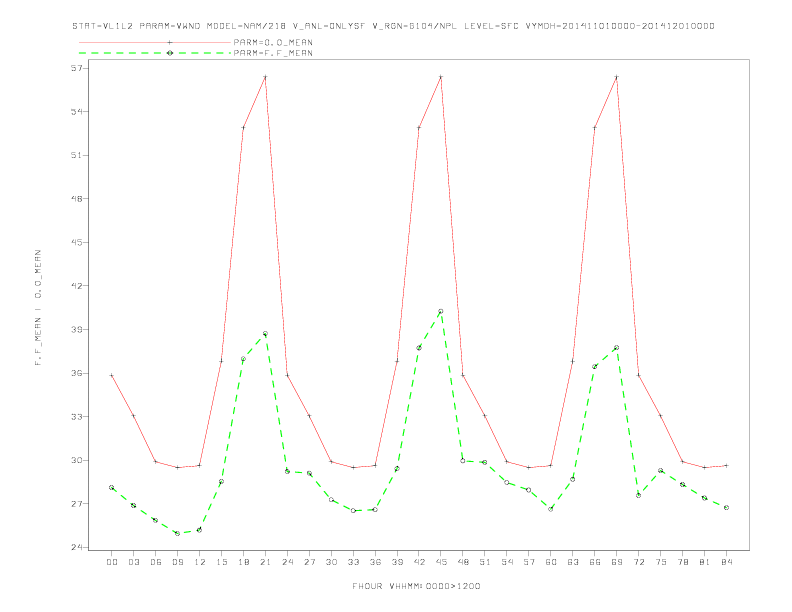
Task: Click the F.F_MEAN | O.O_MEAN vertical axis title
Action: click(x=38, y=308)
